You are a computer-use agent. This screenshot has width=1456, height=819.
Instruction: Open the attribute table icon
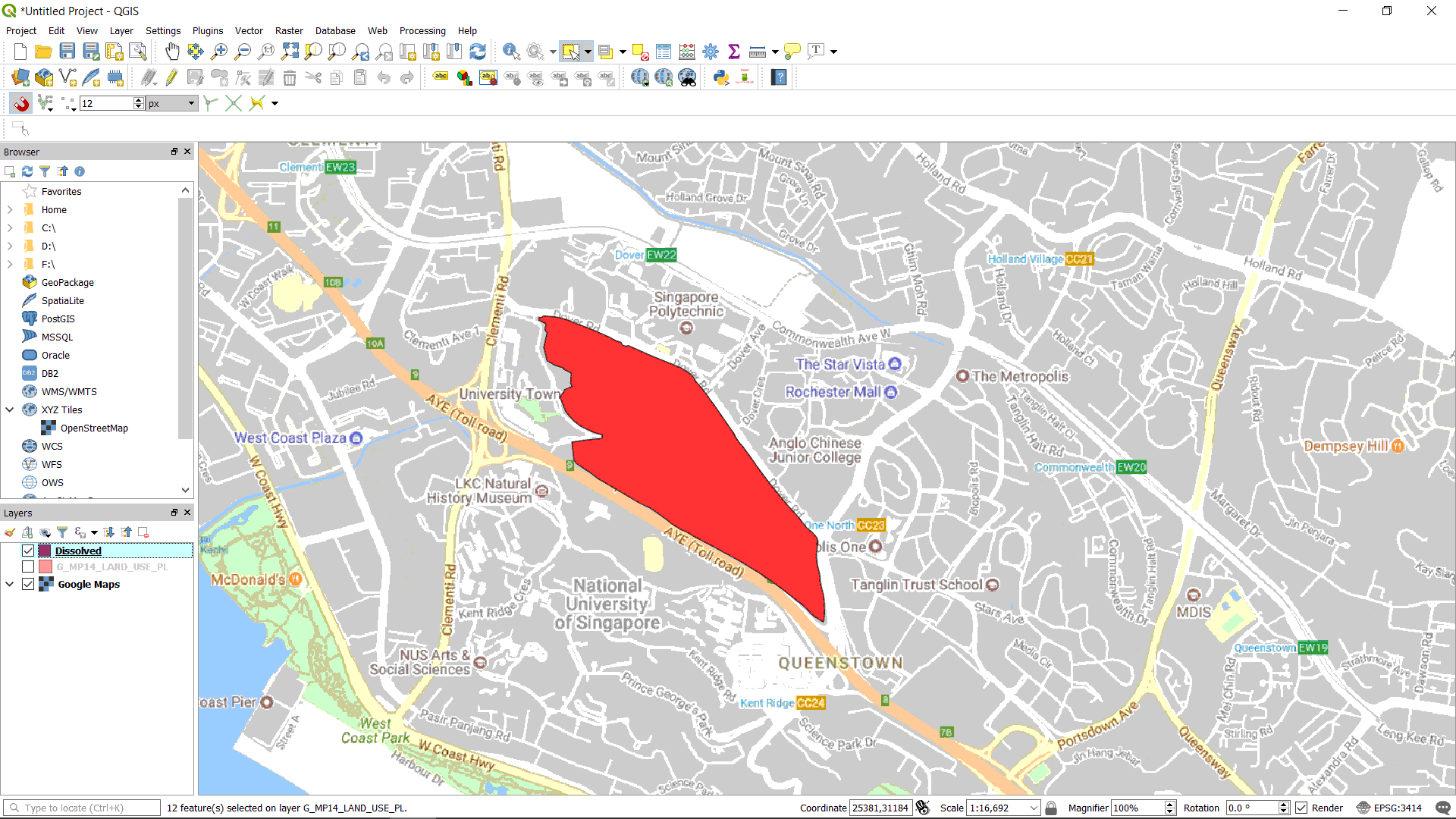coord(664,52)
